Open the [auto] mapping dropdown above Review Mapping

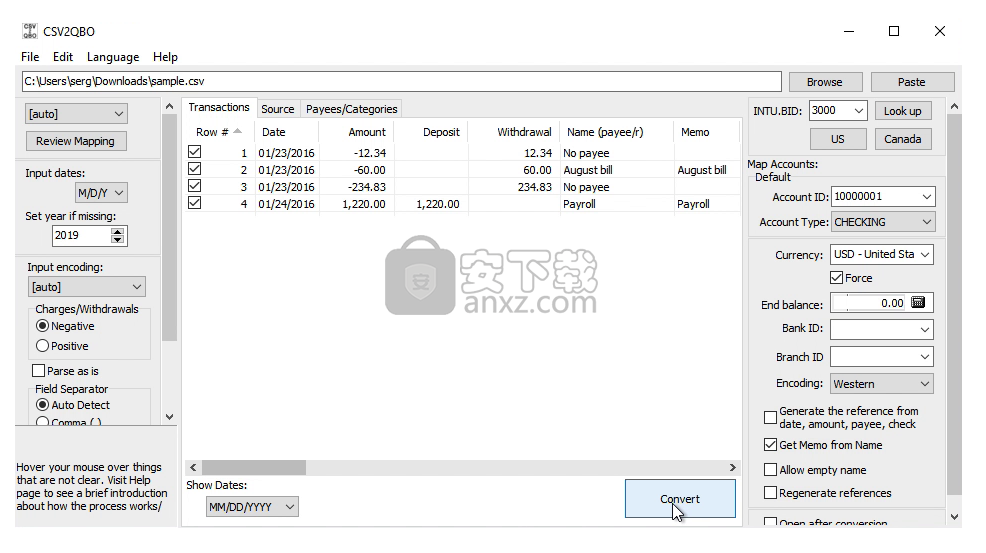tap(76, 114)
